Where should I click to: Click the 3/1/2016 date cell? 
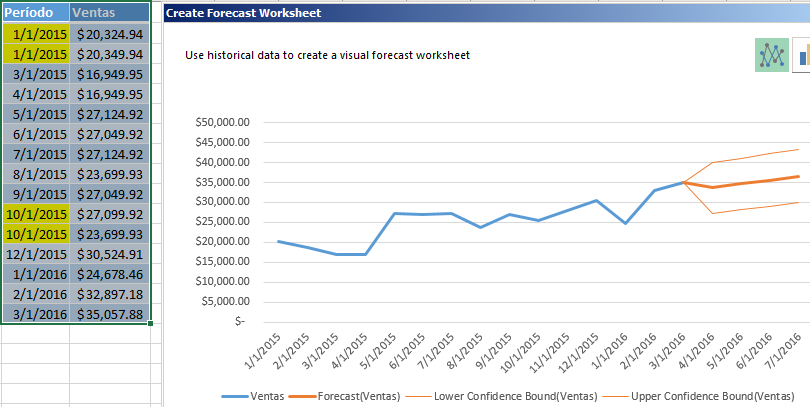pos(35,314)
